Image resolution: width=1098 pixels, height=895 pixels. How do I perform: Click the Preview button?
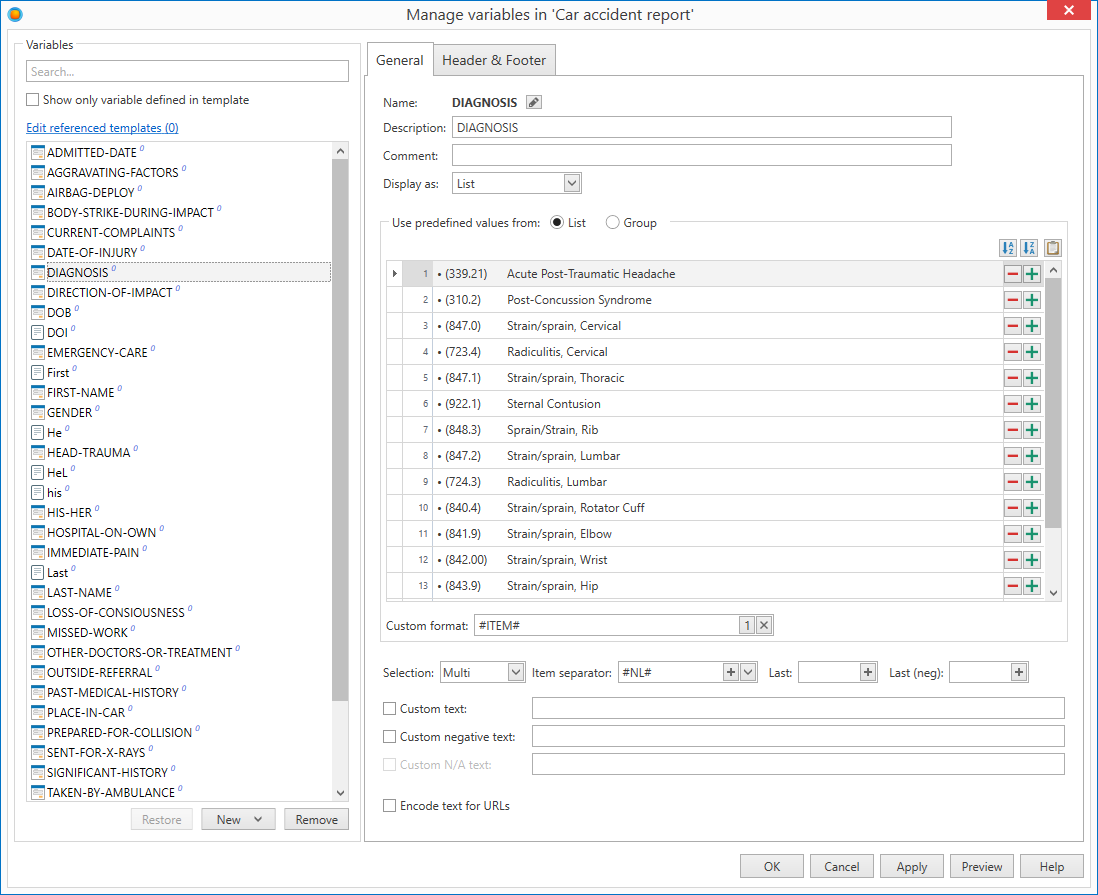click(982, 867)
